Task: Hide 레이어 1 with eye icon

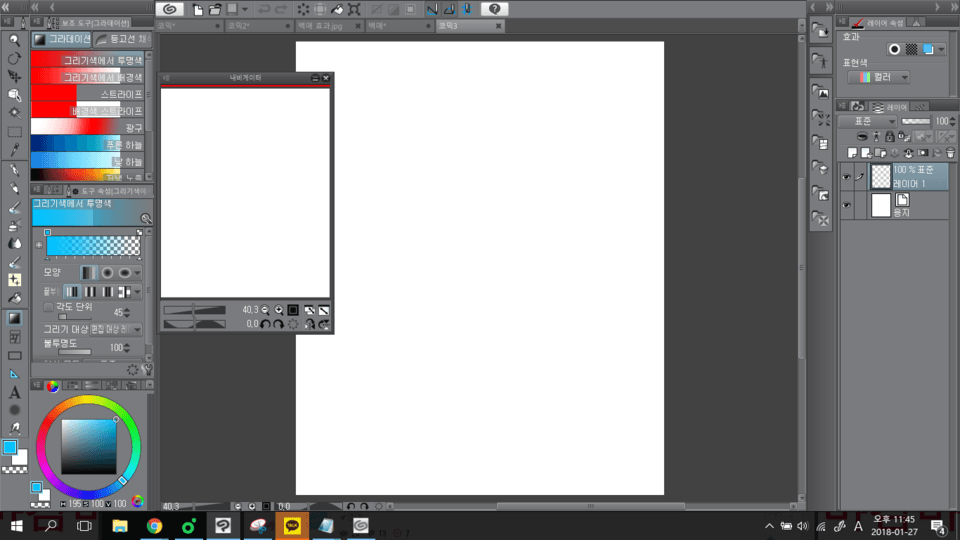Action: coord(846,177)
